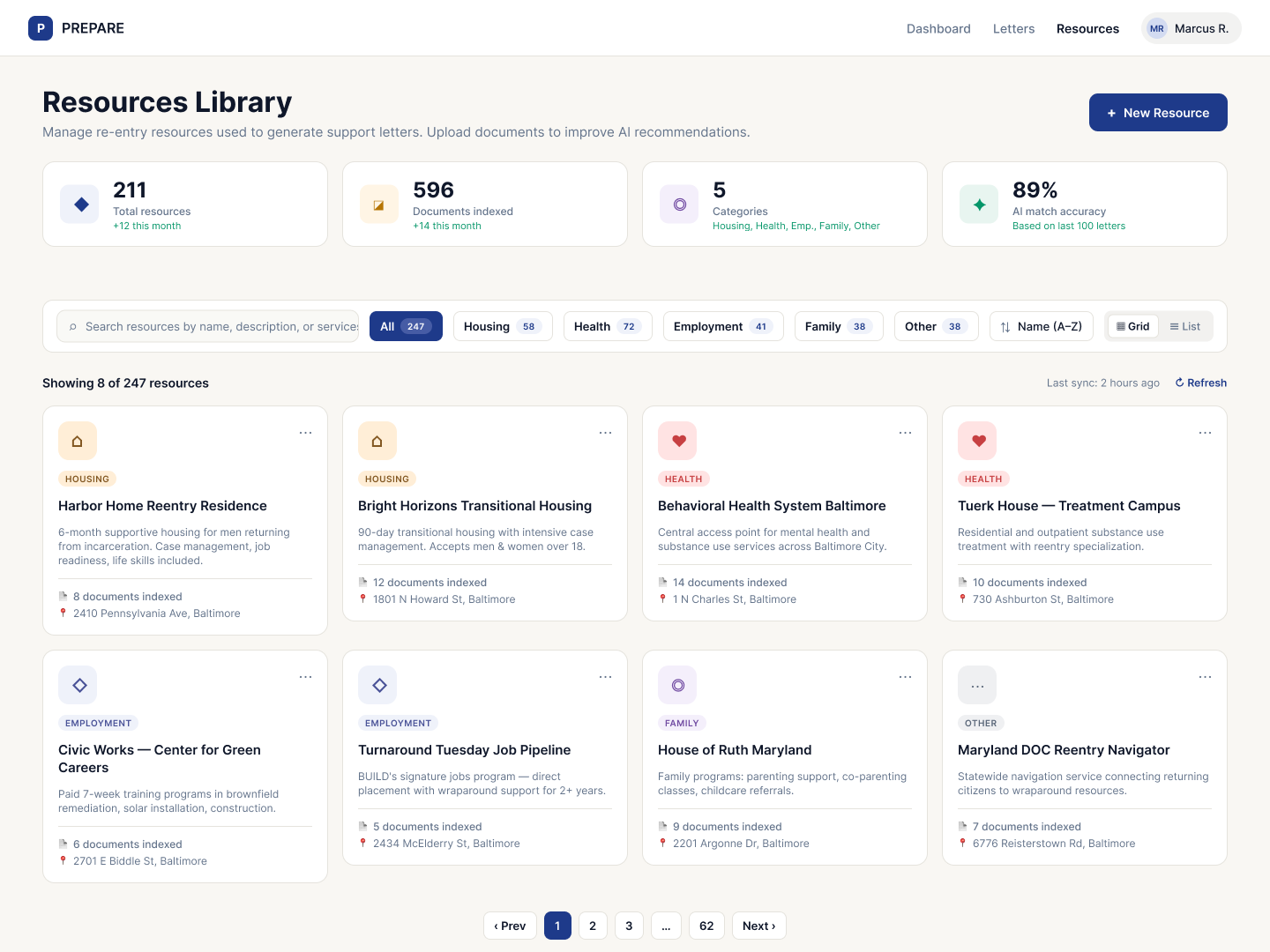Click the Documents indexed stat icon
This screenshot has width=1270, height=952.
coord(379,205)
